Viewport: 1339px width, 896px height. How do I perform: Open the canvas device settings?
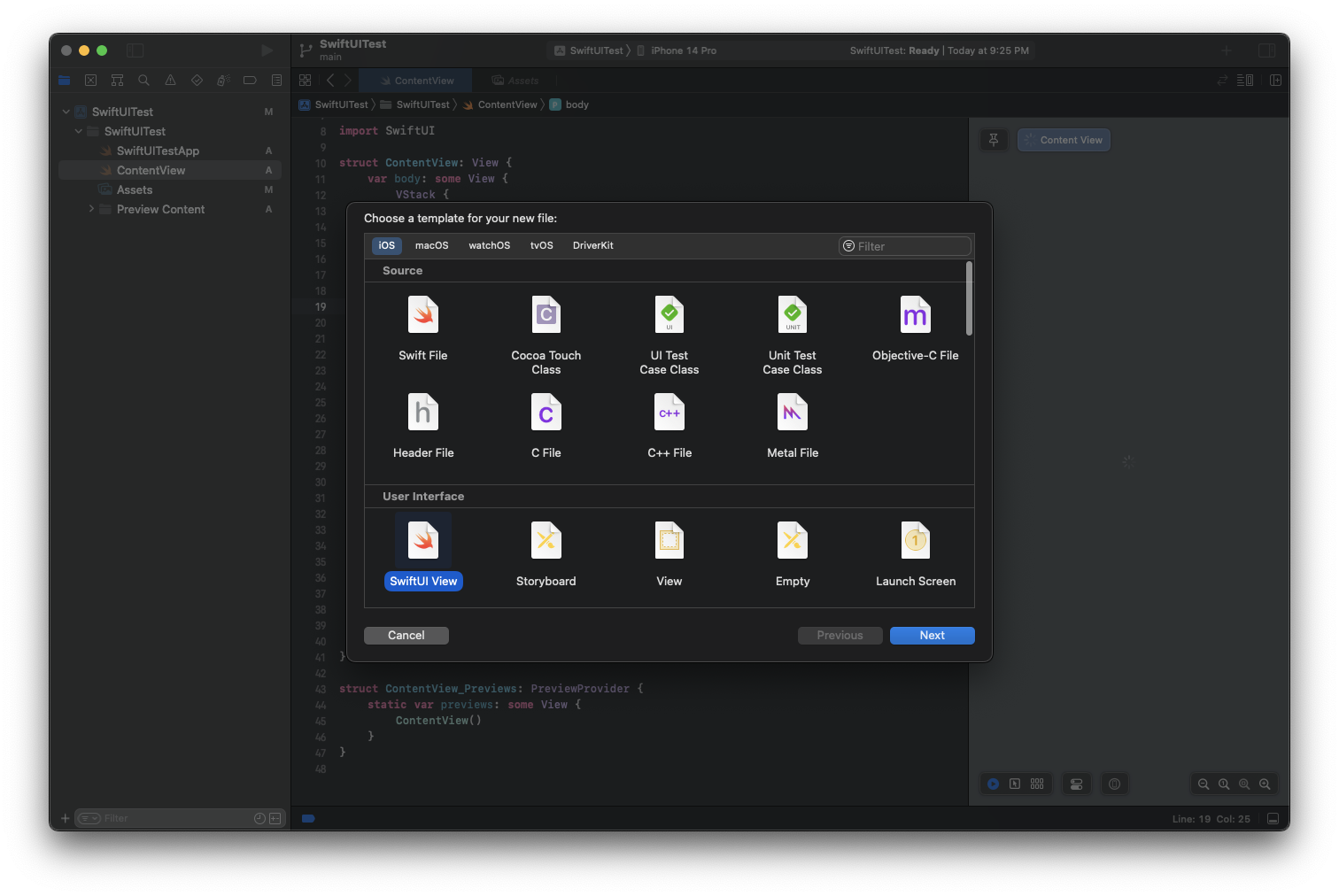(x=1077, y=784)
